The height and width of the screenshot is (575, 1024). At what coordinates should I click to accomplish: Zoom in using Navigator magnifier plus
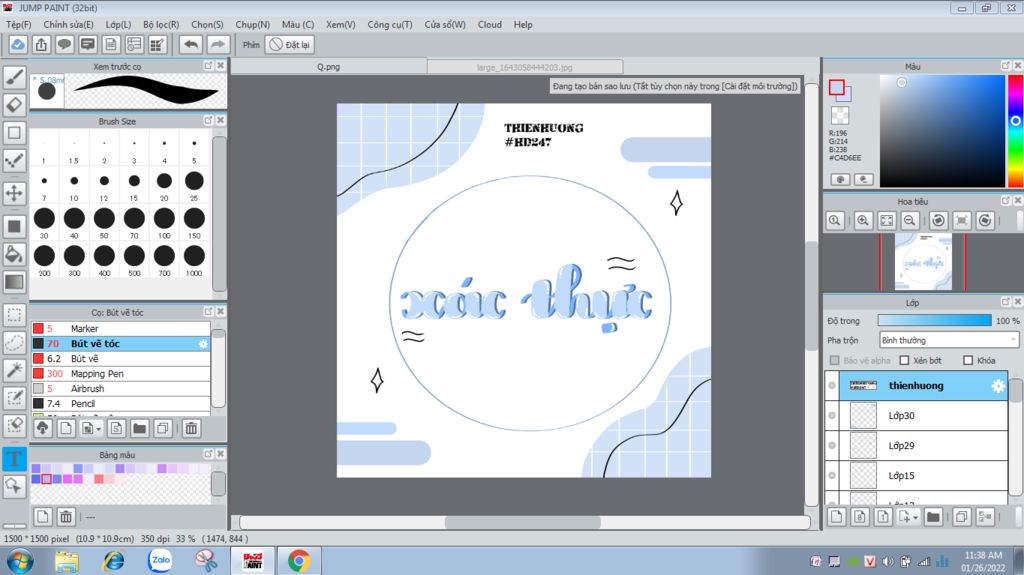[x=863, y=221]
